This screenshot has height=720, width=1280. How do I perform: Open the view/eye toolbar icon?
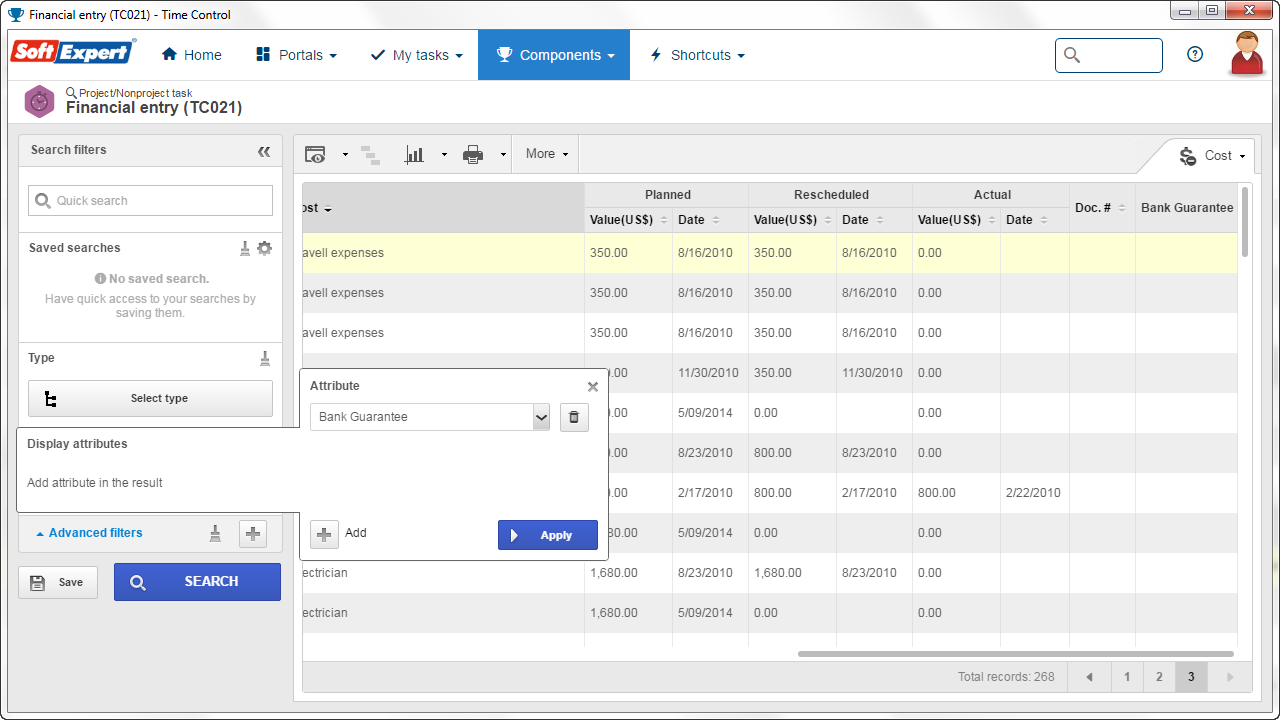[315, 154]
